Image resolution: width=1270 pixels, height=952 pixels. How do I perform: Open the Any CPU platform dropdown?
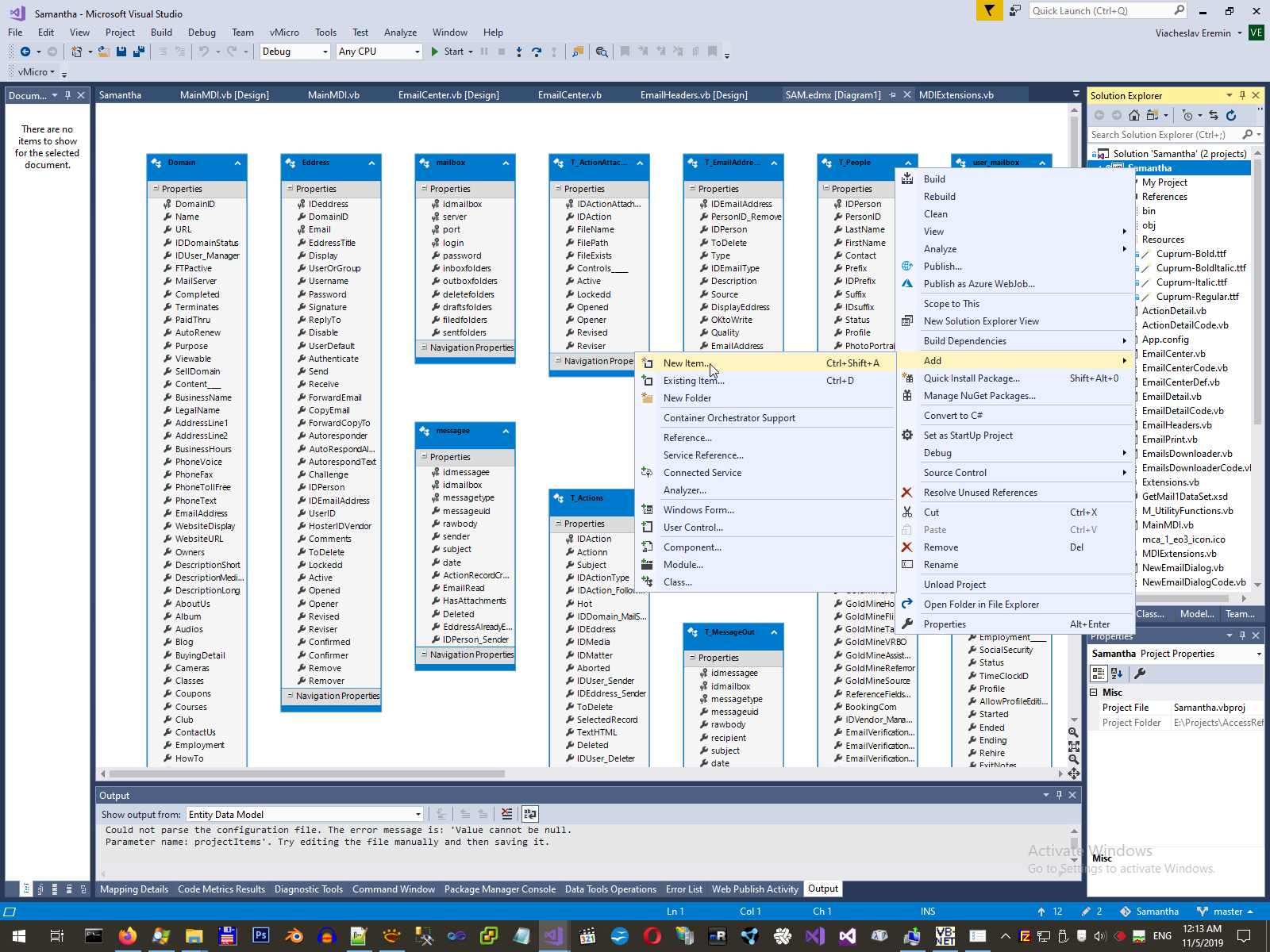[x=379, y=52]
